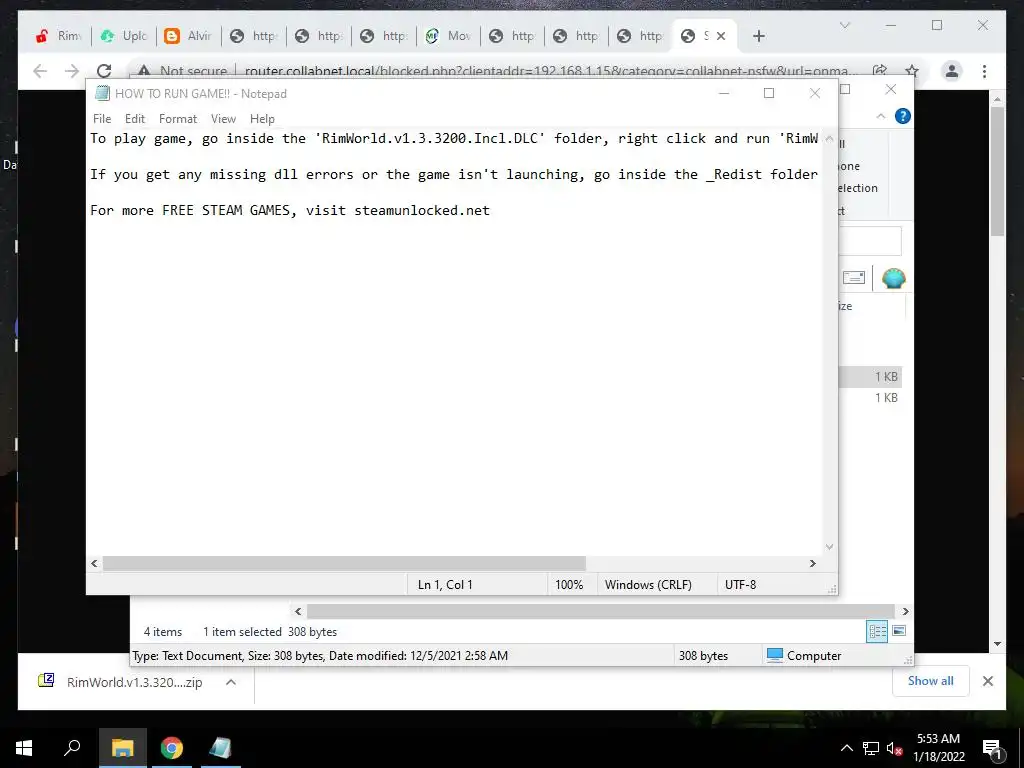Open the Help menu in Notepad

tap(262, 119)
